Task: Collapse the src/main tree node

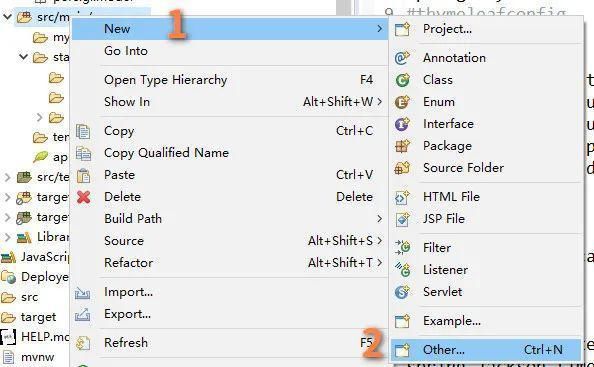Action: [7, 17]
